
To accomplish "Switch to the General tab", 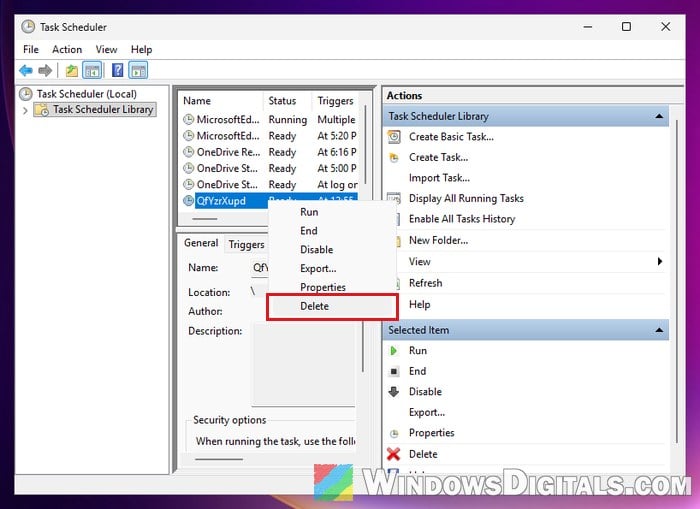I will coord(201,243).
